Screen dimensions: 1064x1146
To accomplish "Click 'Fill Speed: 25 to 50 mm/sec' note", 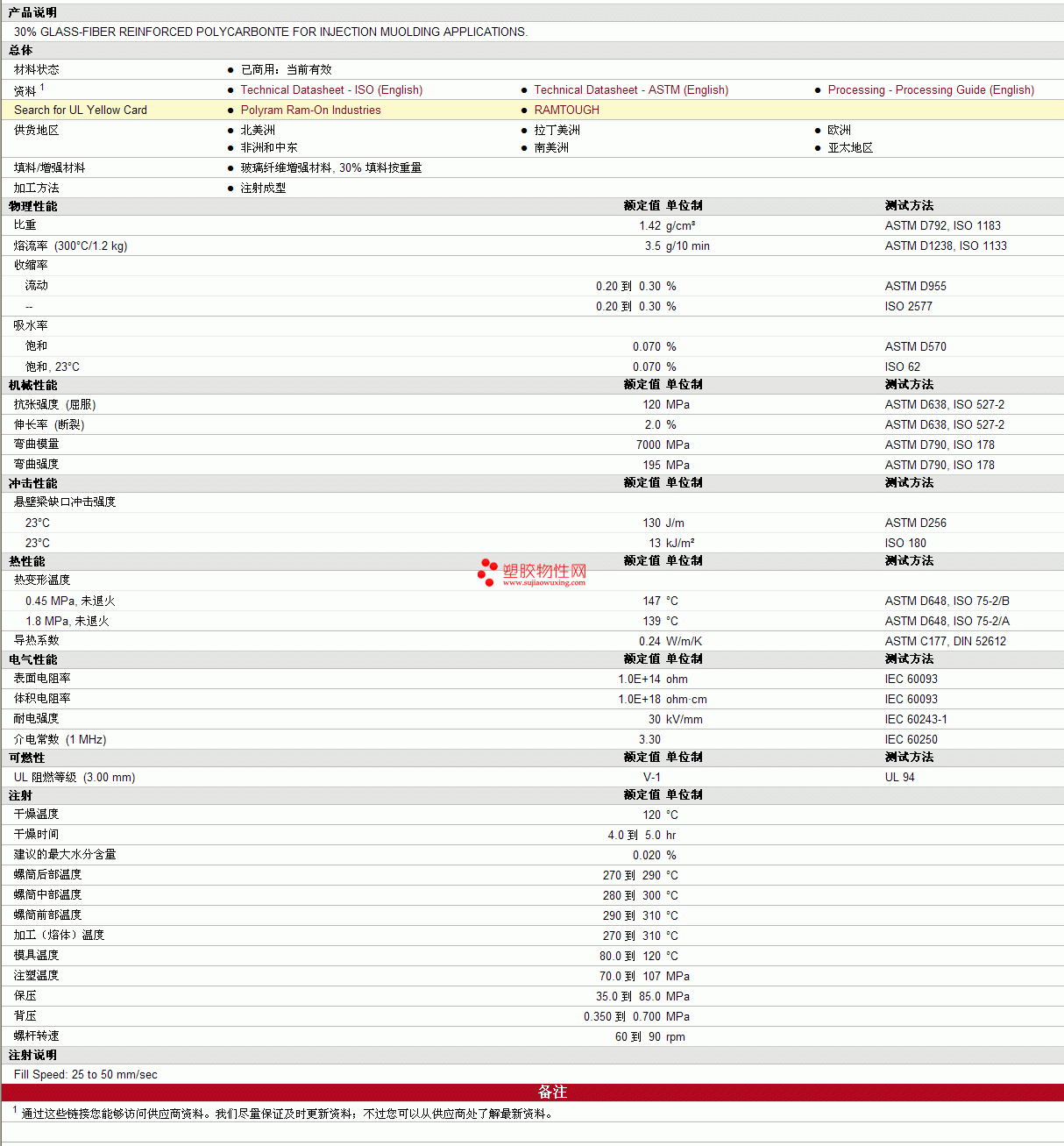I will tap(86, 1075).
